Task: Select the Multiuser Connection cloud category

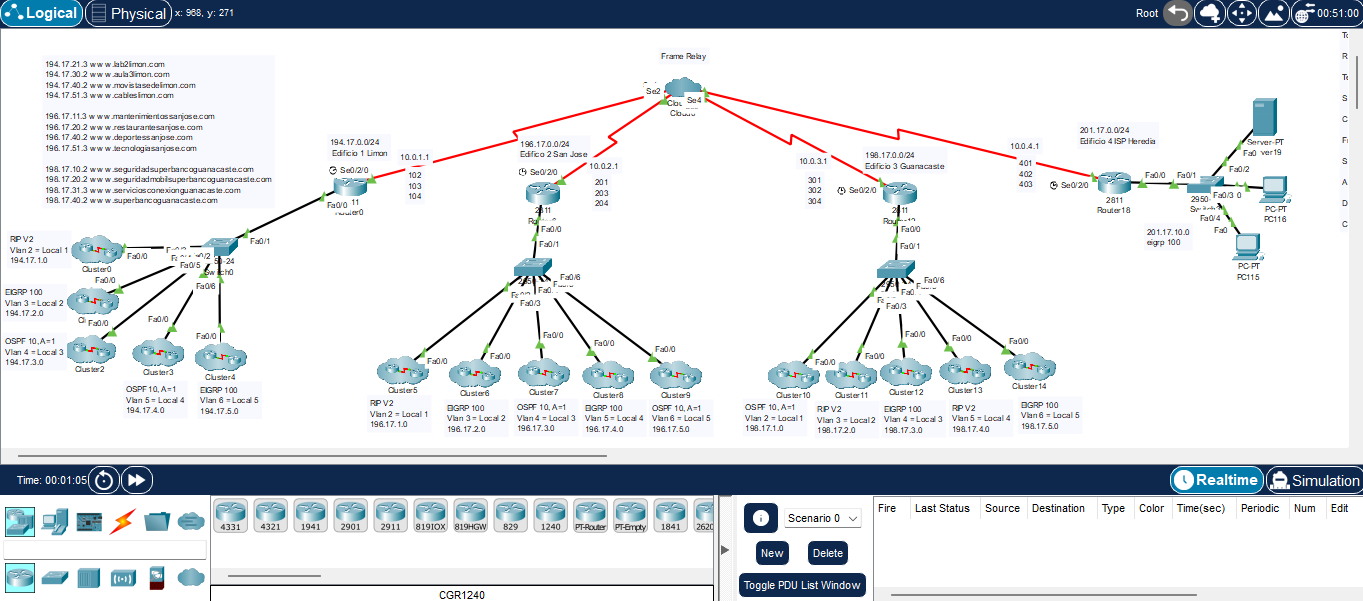Action: click(191, 521)
